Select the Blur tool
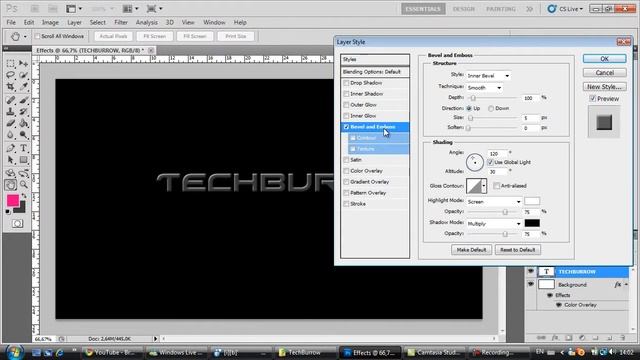The image size is (640, 360). [11, 134]
